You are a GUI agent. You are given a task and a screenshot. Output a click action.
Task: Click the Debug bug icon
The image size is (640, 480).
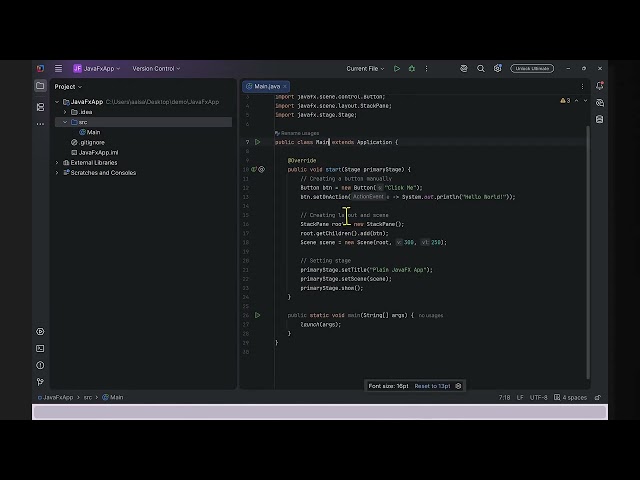pos(411,69)
